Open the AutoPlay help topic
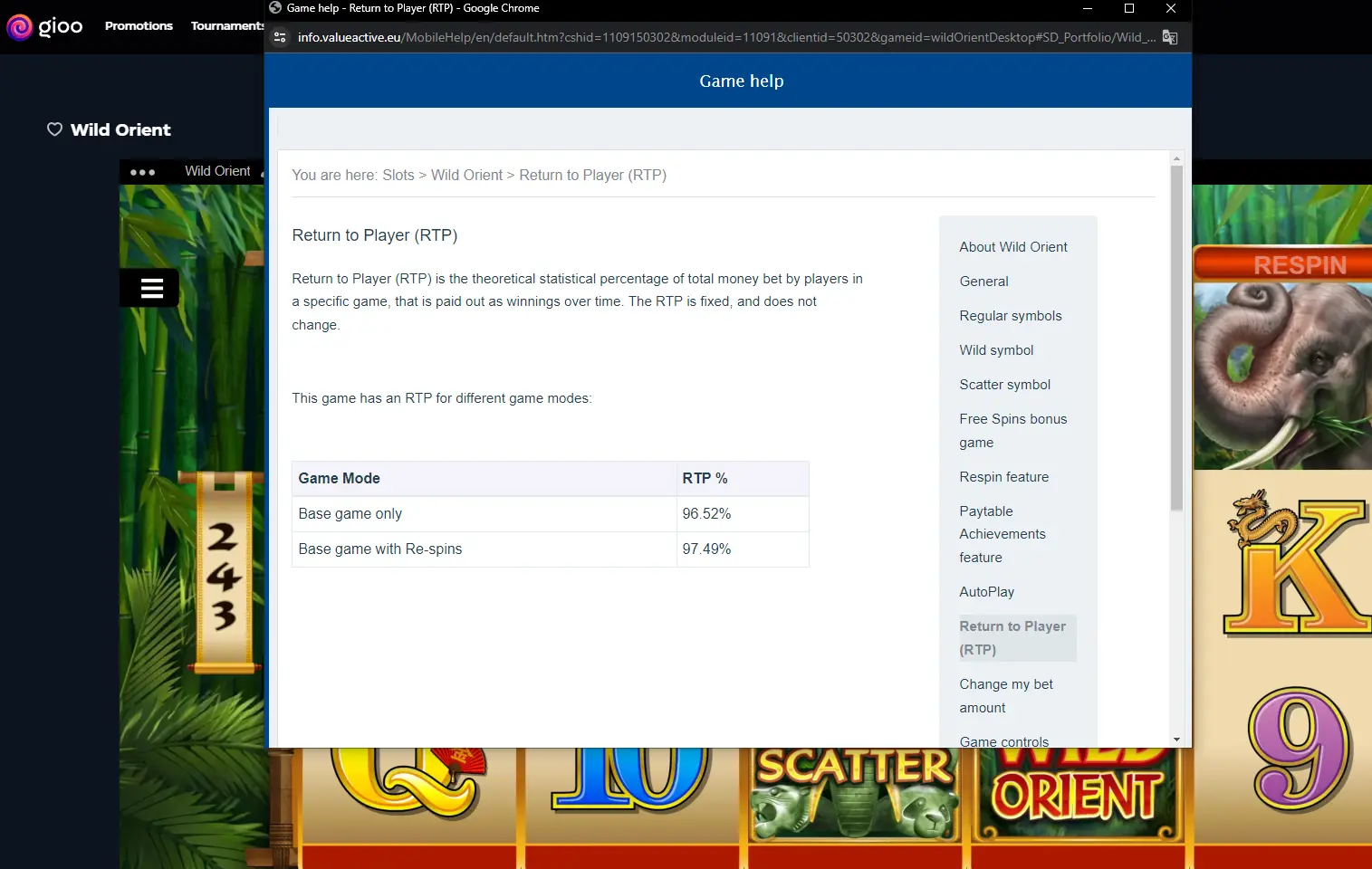 (x=987, y=592)
